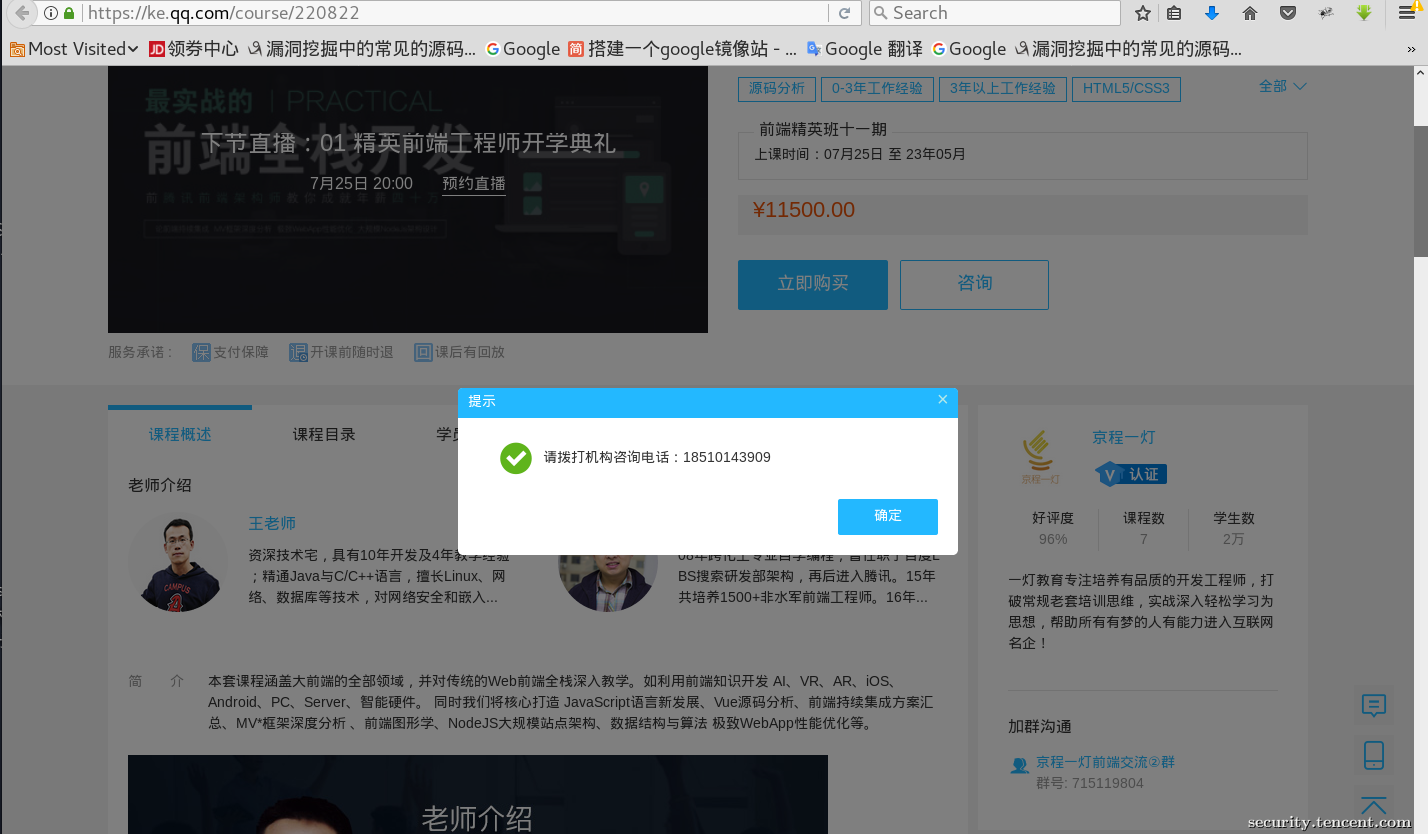The width and height of the screenshot is (1428, 834).
Task: Open the floating chat message icon
Action: coord(1373,706)
